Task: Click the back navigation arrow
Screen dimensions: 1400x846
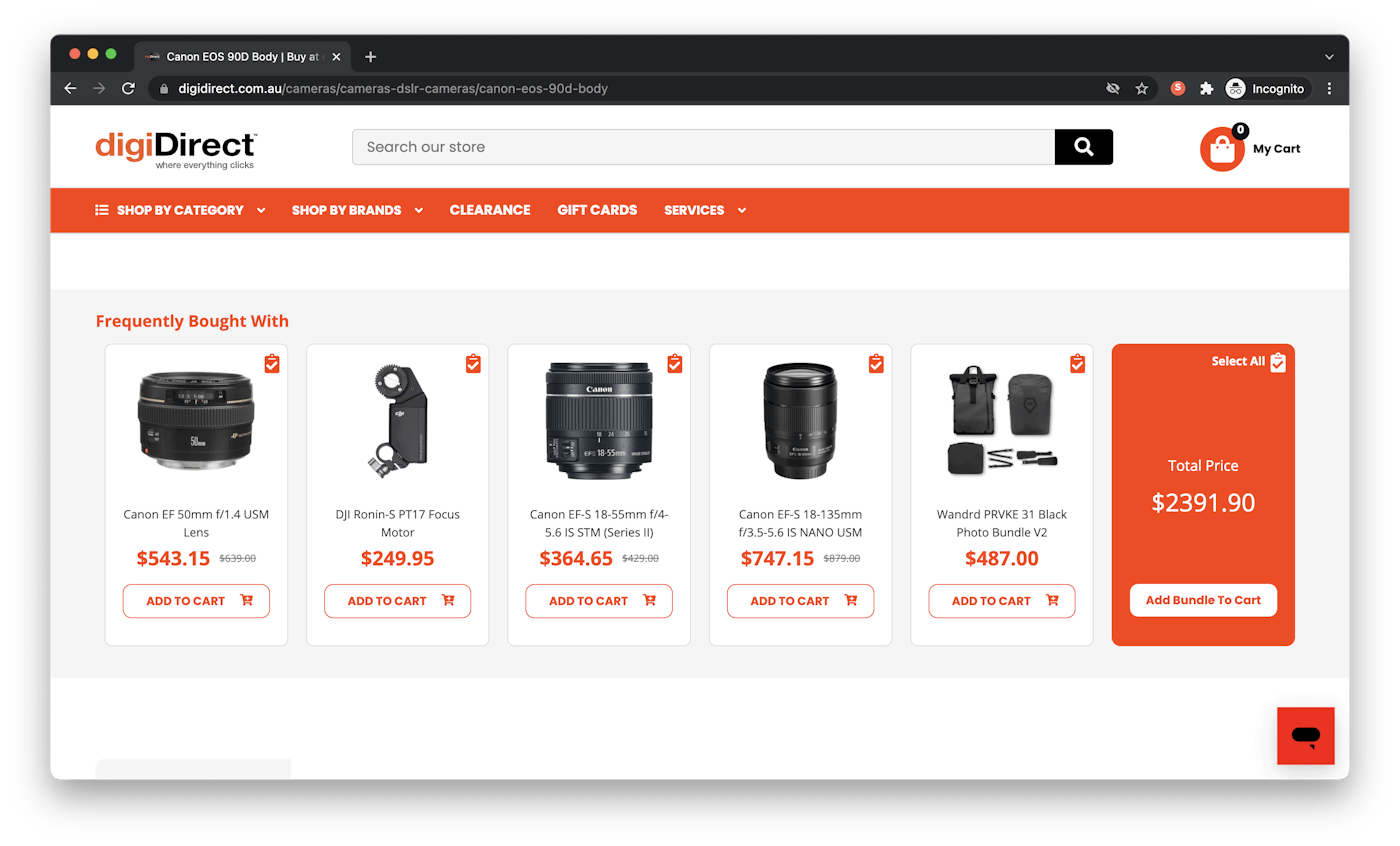Action: pyautogui.click(x=70, y=88)
